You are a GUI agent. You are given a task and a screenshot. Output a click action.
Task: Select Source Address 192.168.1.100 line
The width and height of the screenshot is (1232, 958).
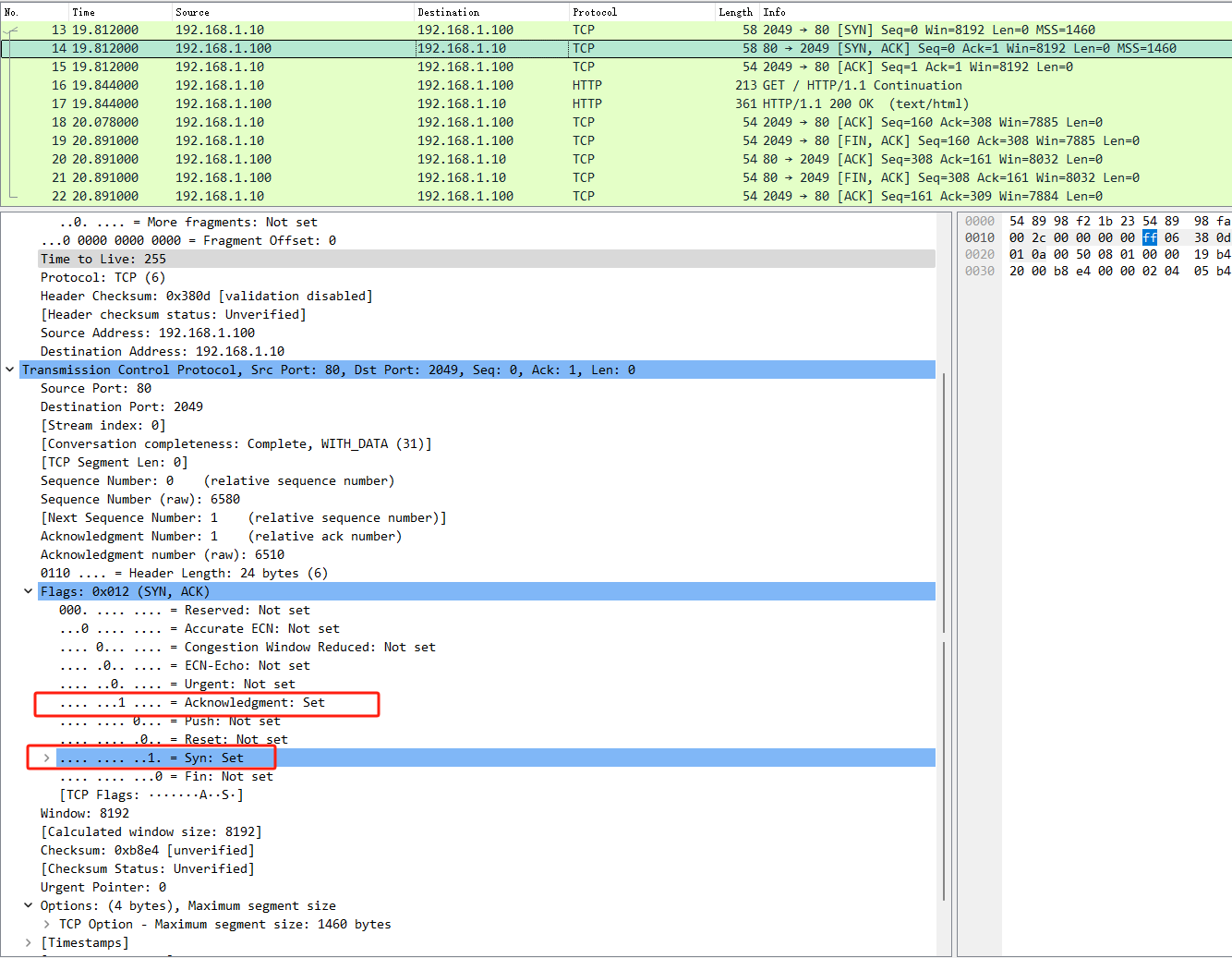(x=148, y=333)
